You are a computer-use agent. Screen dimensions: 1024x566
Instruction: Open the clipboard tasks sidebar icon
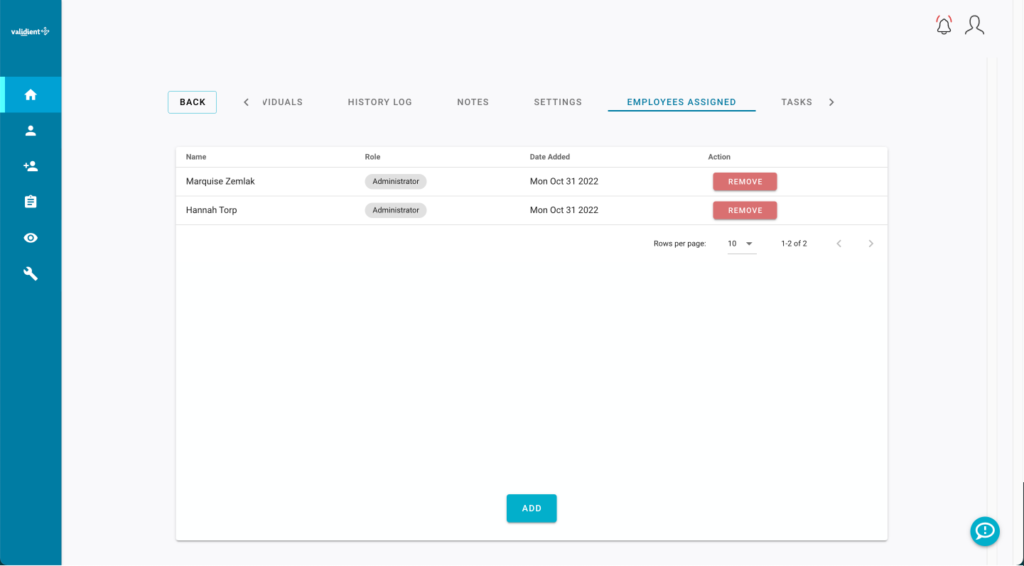click(31, 202)
